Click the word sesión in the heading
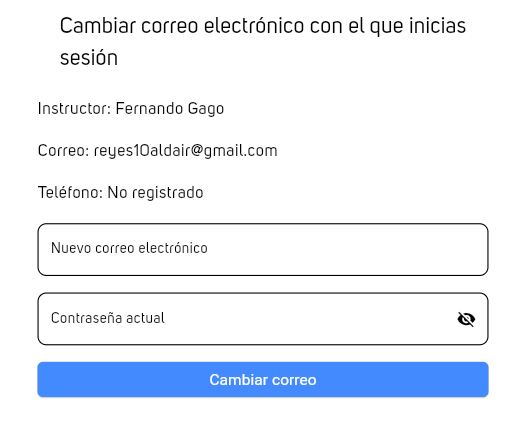This screenshot has width=530, height=423. pos(89,57)
